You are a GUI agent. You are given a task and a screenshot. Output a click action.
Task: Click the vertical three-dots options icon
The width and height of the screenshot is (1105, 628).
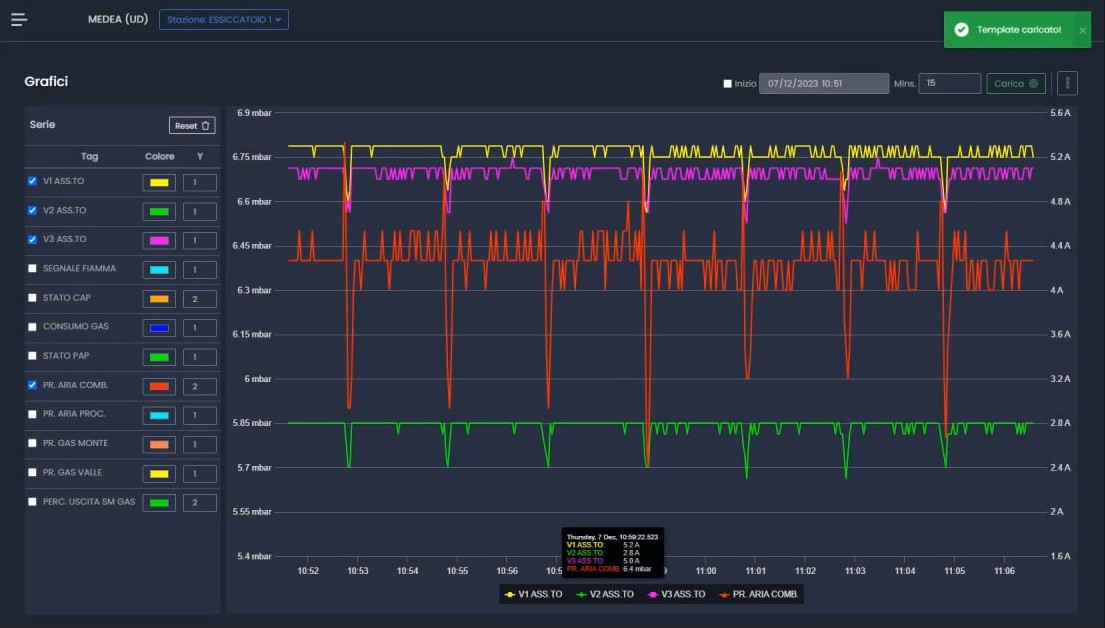pos(1067,83)
